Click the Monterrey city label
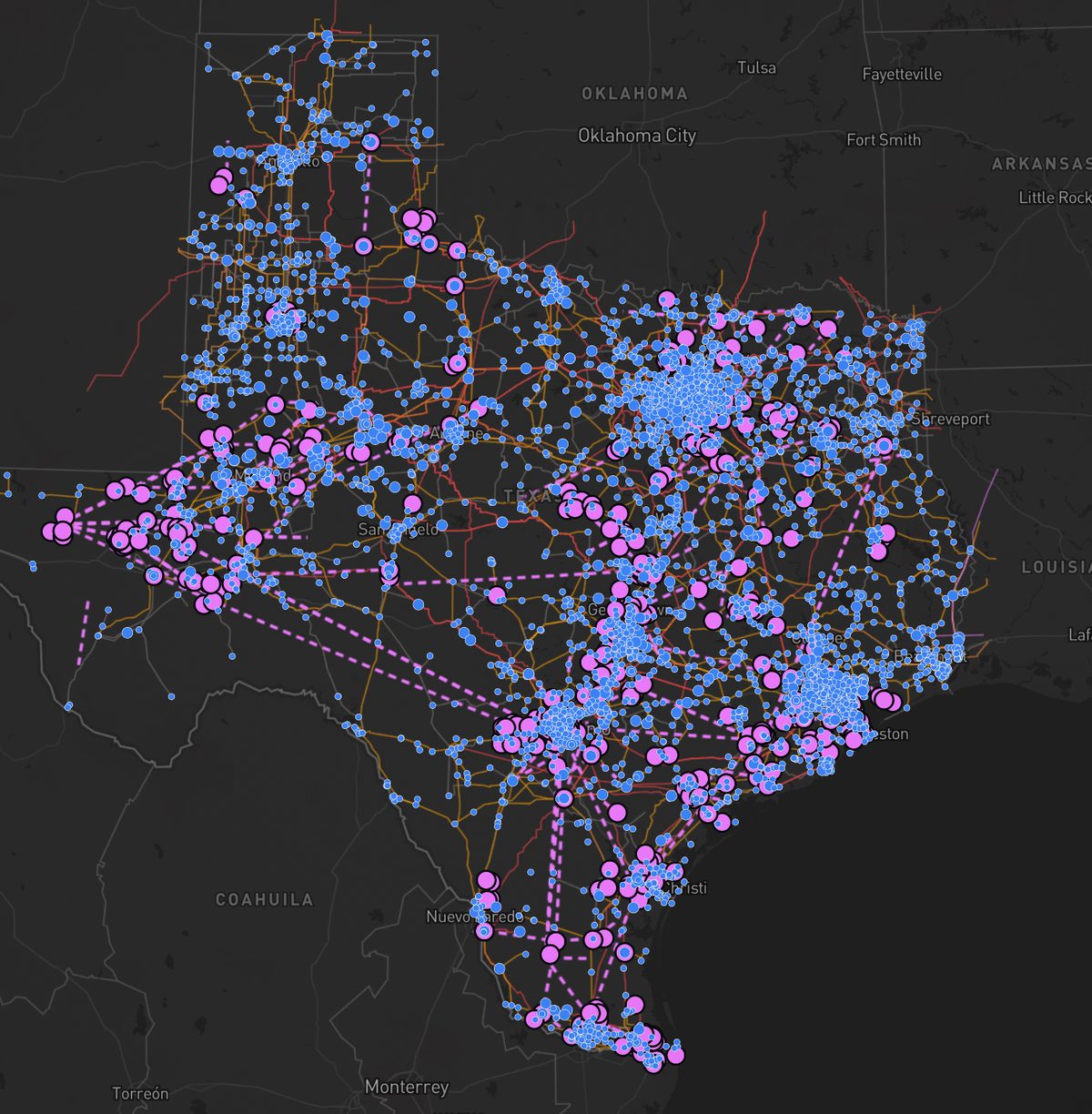The image size is (1092, 1114). pos(406,1087)
